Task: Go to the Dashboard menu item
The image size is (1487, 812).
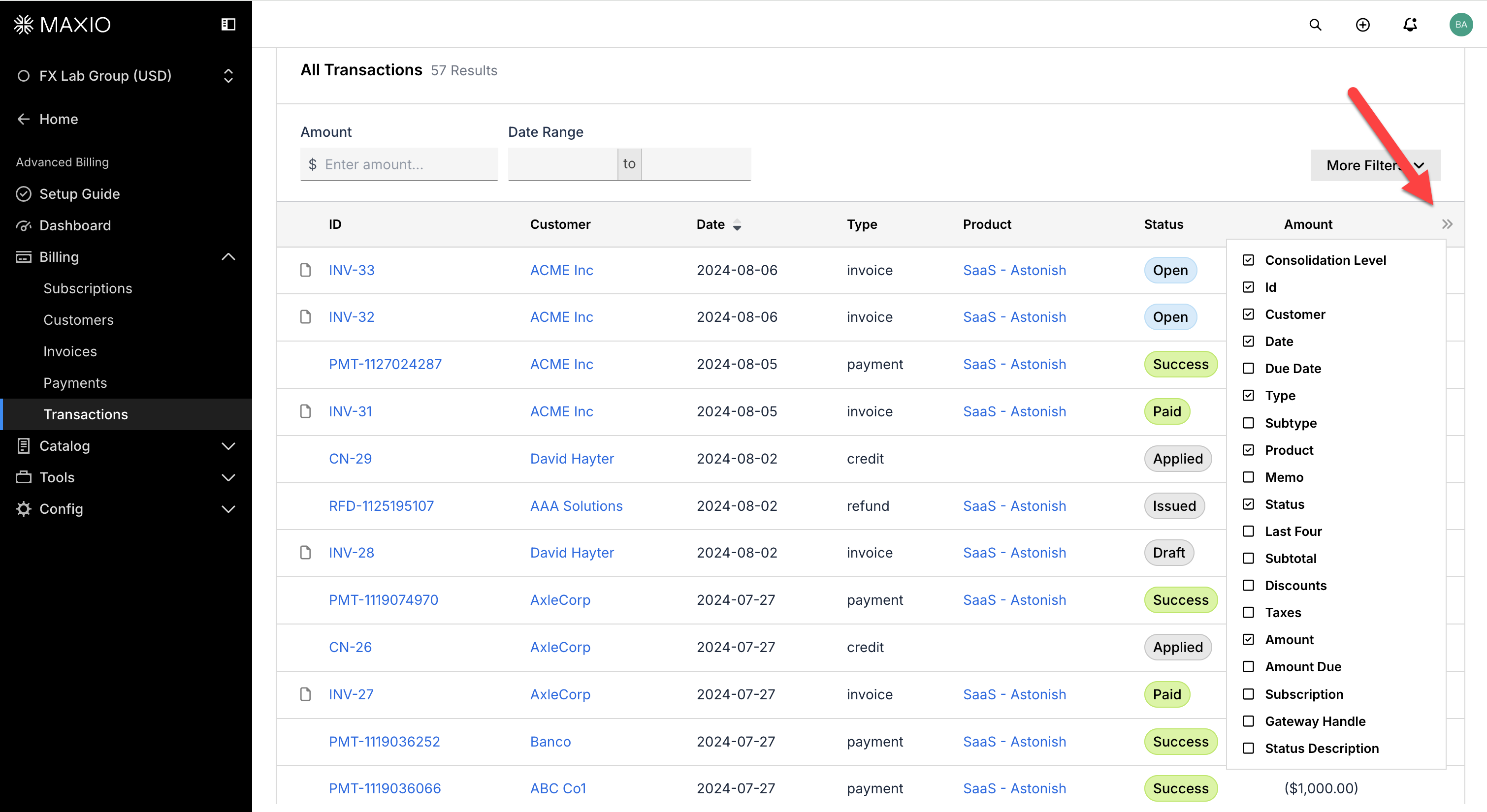Action: tap(75, 226)
